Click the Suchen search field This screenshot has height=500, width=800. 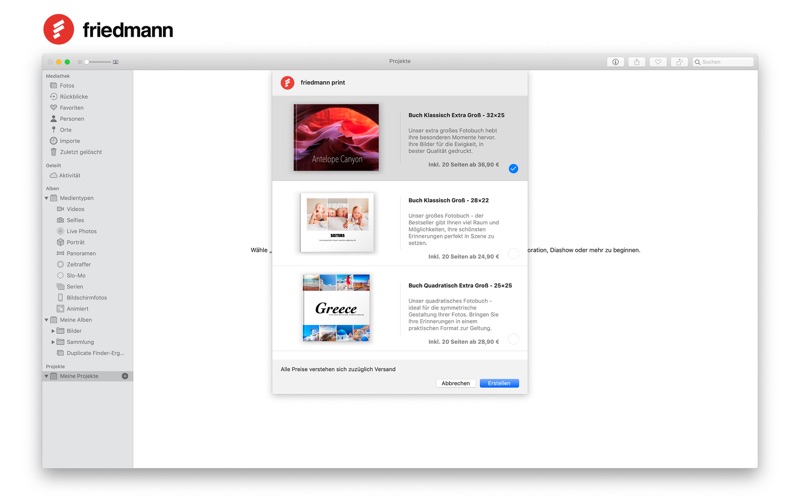(x=723, y=62)
